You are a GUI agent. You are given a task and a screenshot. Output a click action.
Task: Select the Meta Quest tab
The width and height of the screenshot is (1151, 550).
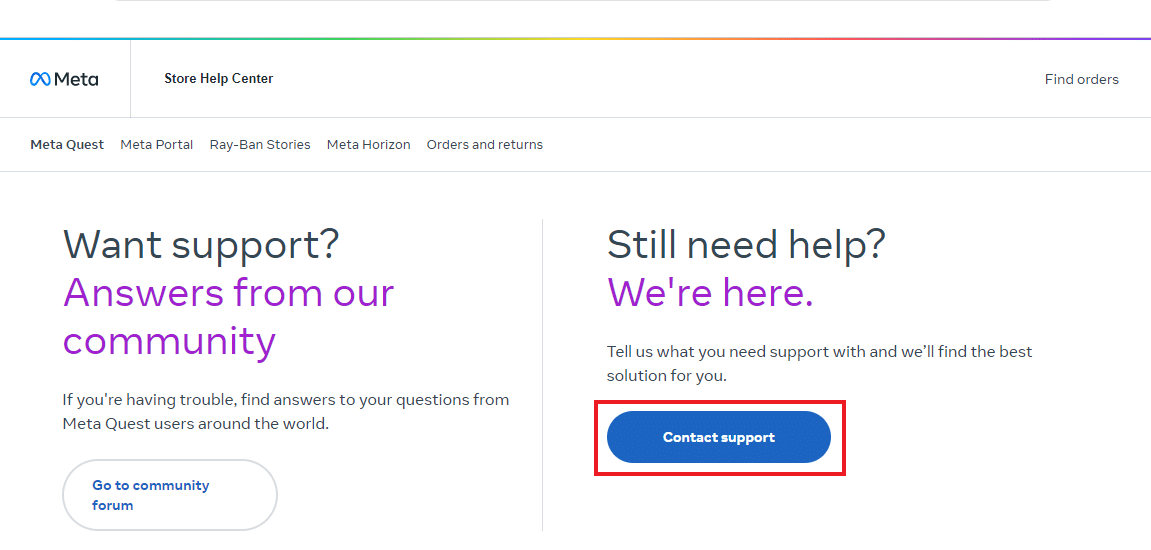pyautogui.click(x=67, y=144)
